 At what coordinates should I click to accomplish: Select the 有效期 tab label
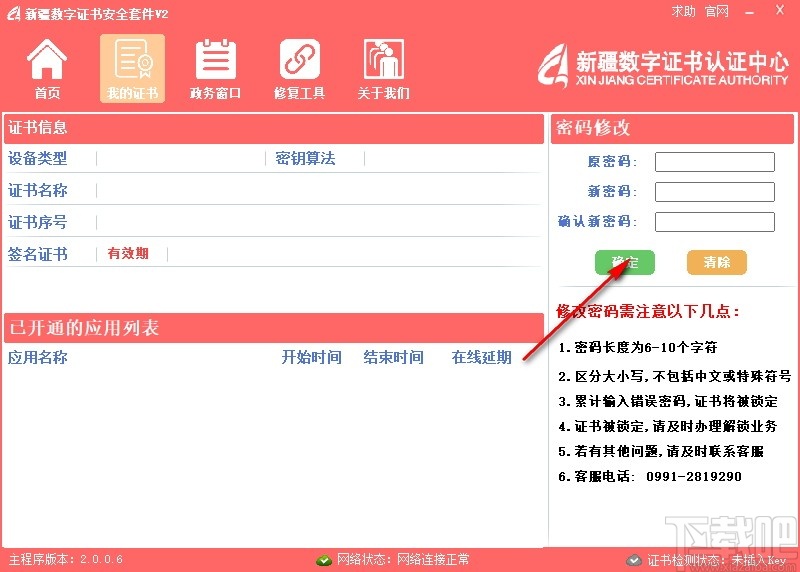tap(128, 253)
